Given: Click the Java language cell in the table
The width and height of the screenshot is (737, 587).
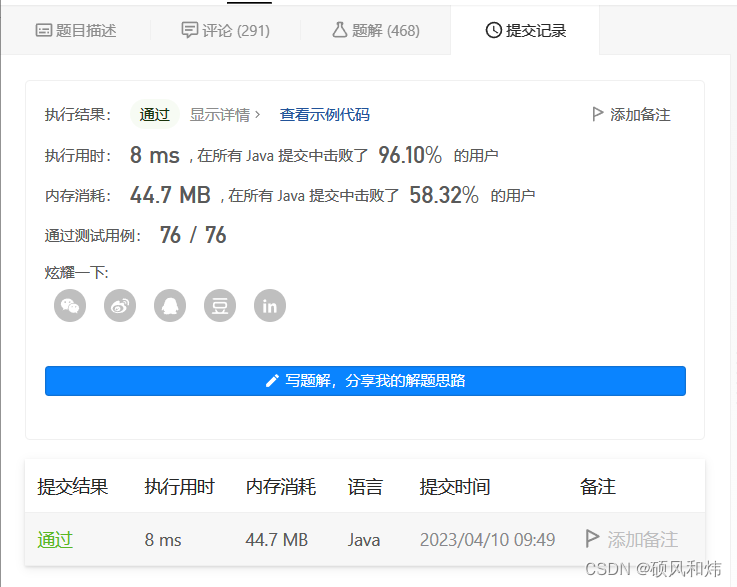Looking at the screenshot, I should point(364,540).
